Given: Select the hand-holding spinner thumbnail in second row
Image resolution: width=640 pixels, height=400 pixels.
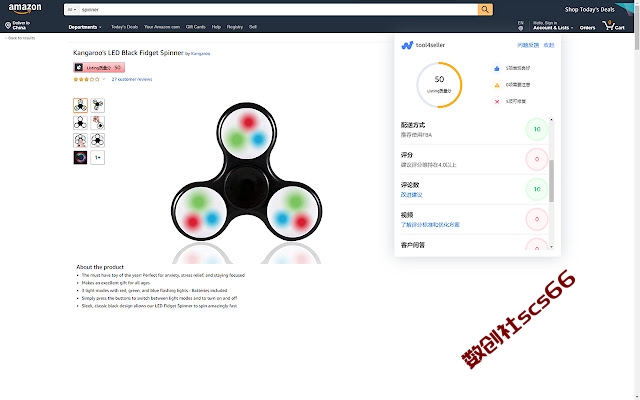Looking at the screenshot, I should click(x=98, y=122).
